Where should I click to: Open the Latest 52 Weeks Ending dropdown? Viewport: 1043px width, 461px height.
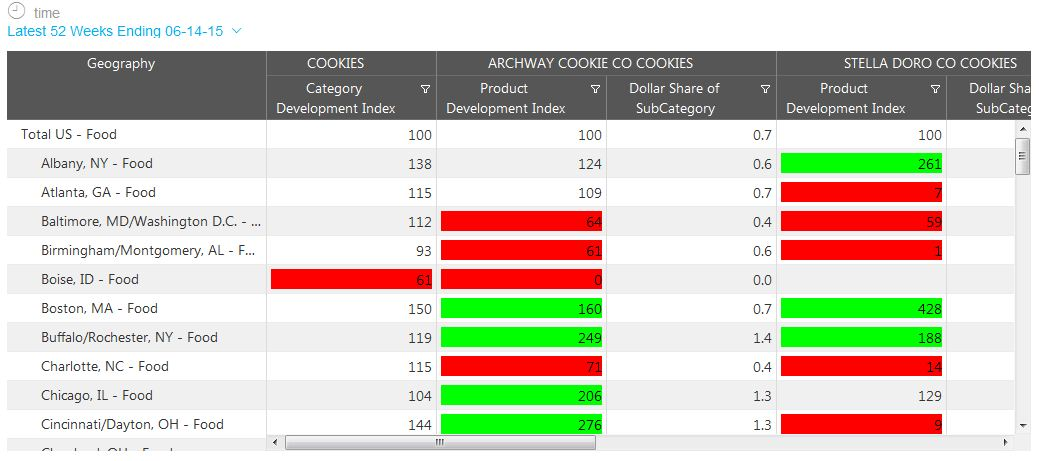236,31
